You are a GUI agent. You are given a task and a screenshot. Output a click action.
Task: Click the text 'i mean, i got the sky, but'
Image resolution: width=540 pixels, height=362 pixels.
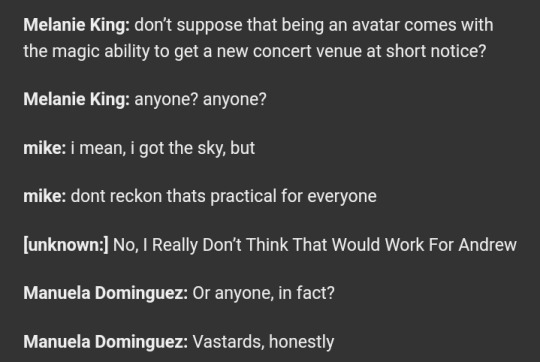coord(163,148)
